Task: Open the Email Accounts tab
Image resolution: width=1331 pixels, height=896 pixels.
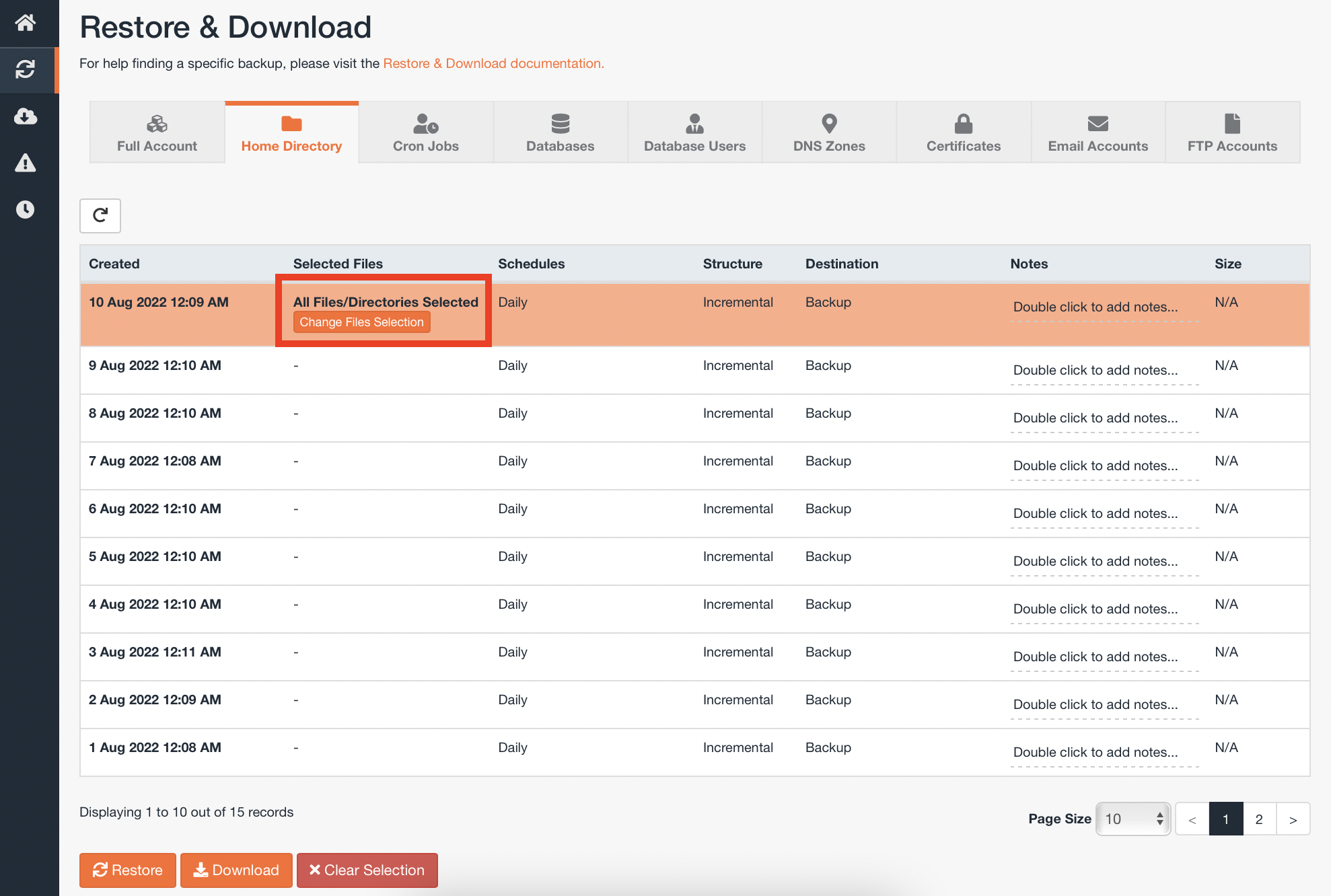Action: click(1098, 133)
